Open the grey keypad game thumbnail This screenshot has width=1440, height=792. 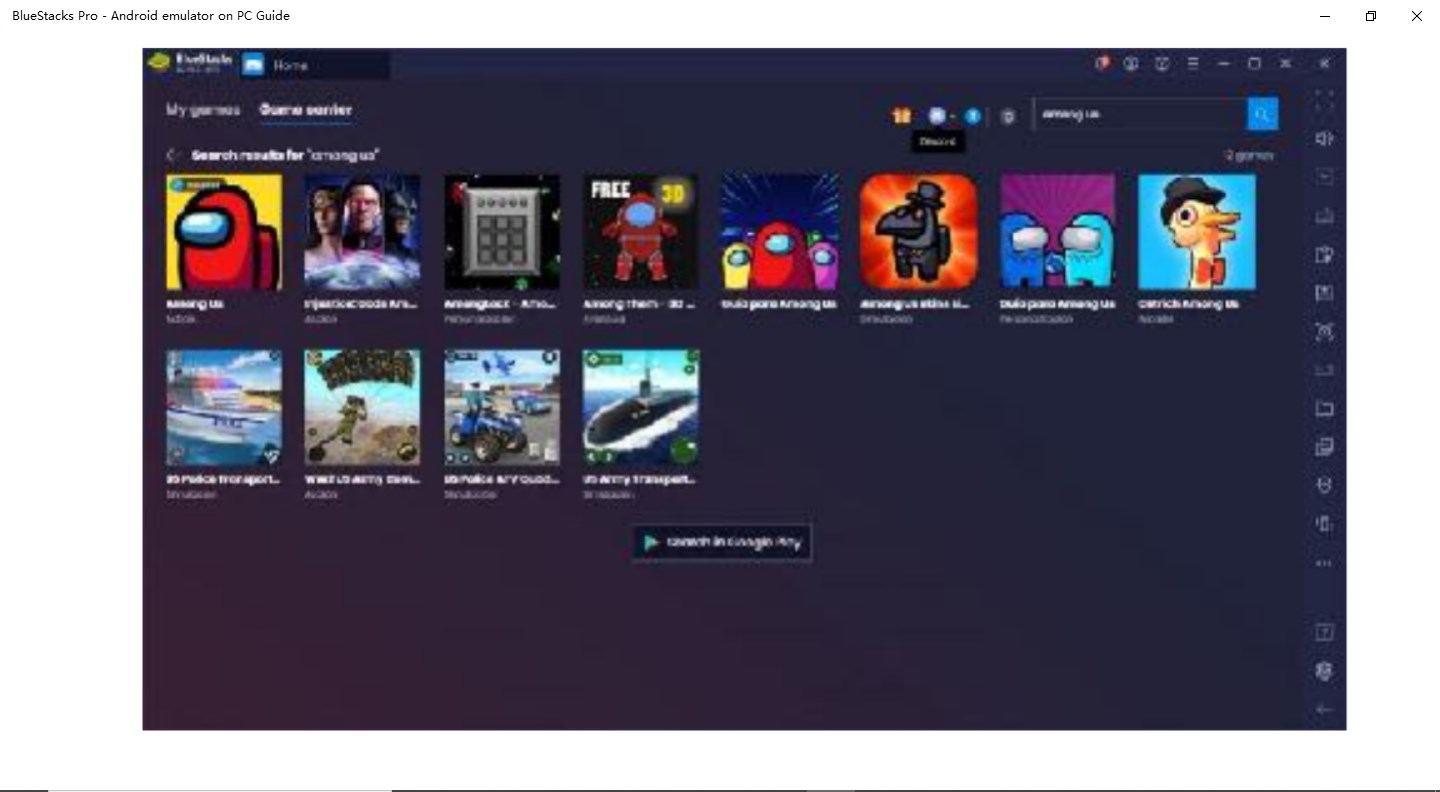coord(502,232)
